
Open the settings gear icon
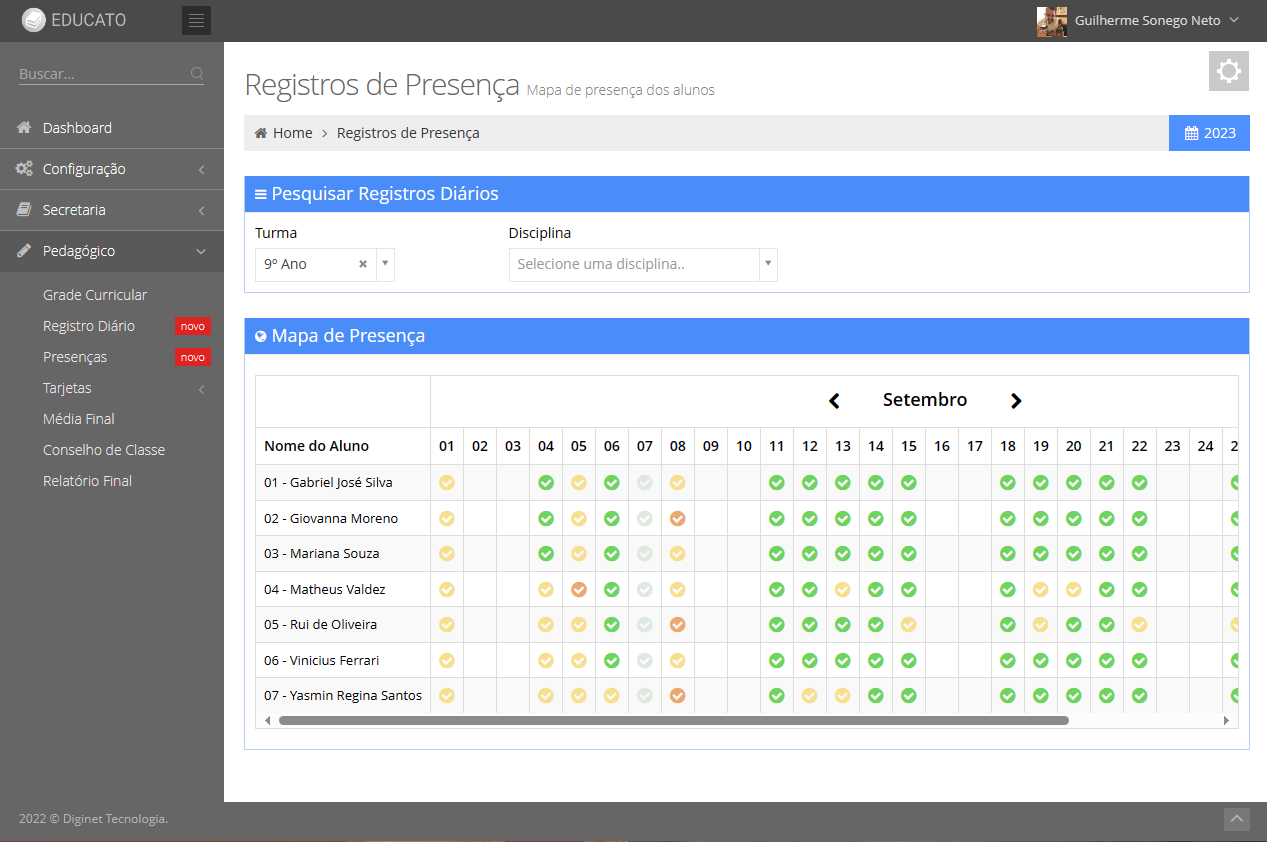coord(1228,72)
